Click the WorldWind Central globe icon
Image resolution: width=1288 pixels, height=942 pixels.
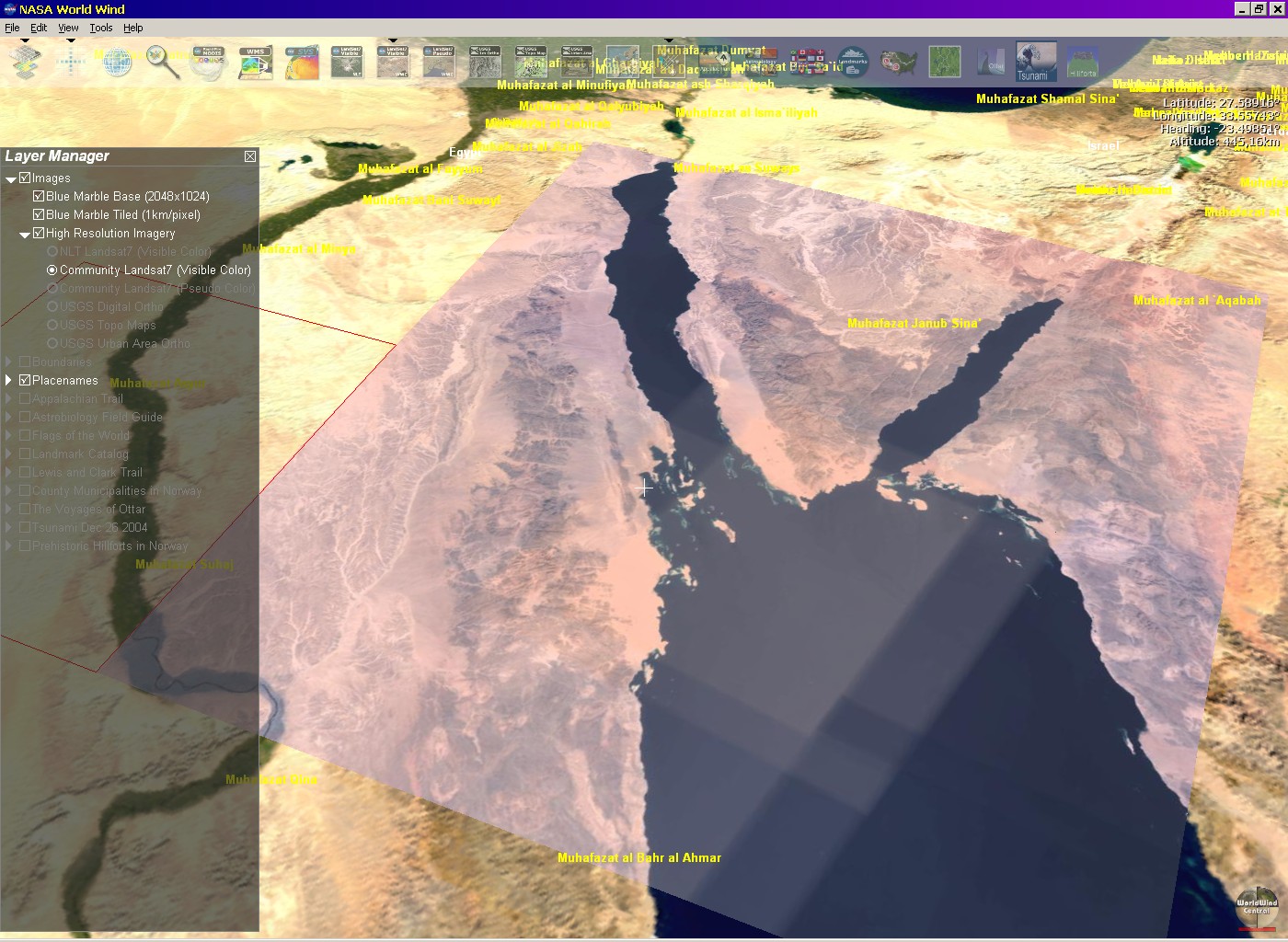pos(1257,907)
